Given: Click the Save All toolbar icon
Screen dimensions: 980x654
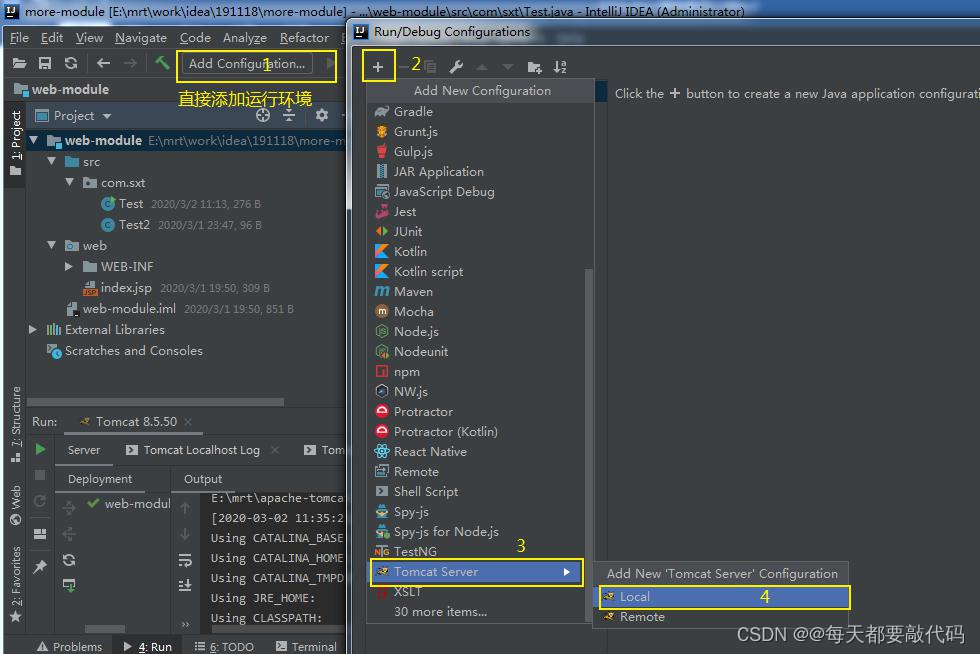Looking at the screenshot, I should (44, 63).
